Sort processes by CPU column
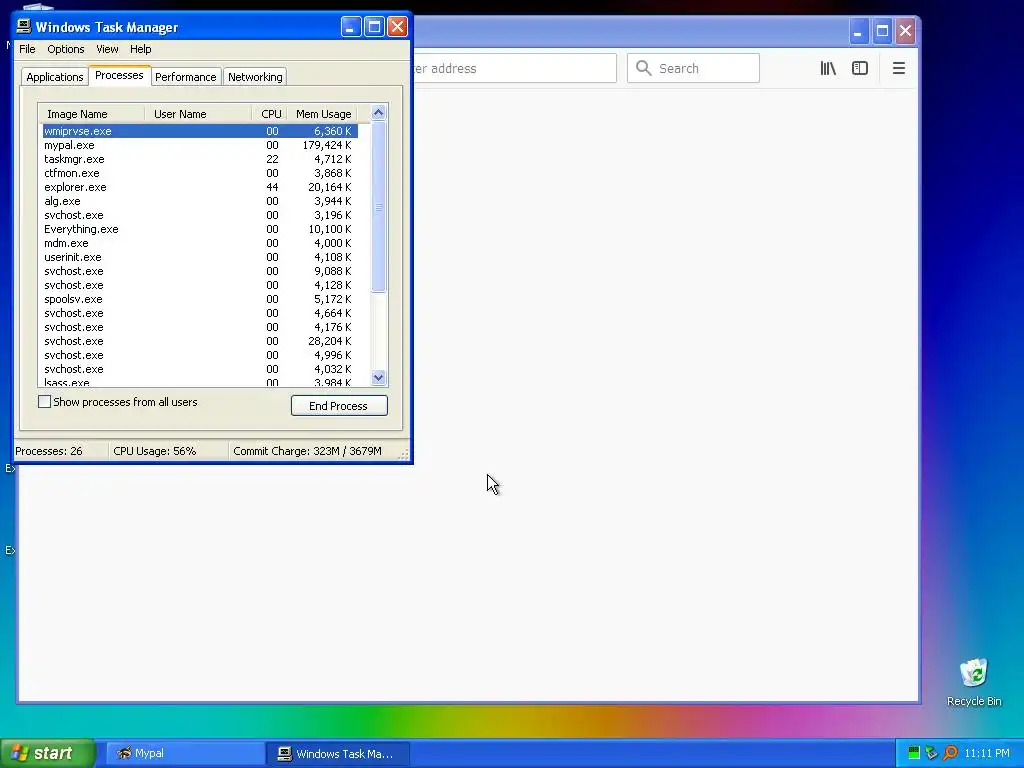This screenshot has width=1024, height=768. pos(270,114)
